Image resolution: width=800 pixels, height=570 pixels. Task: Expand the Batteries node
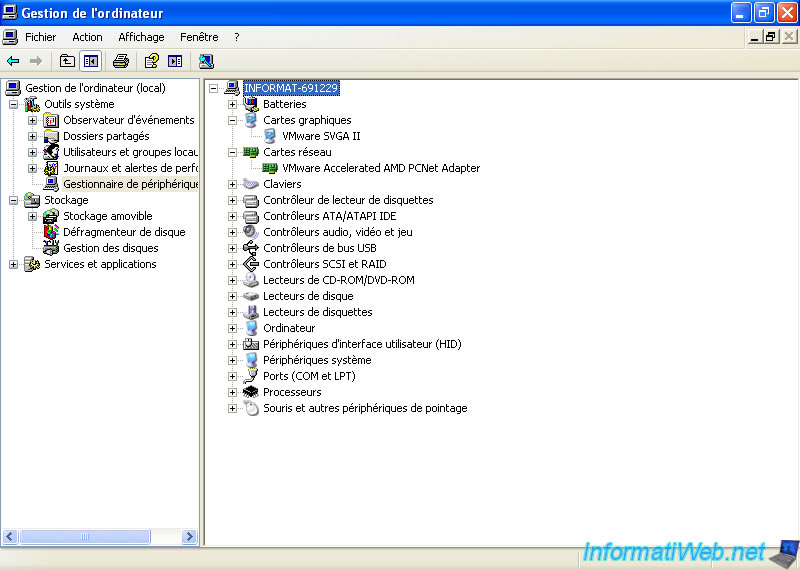click(232, 104)
